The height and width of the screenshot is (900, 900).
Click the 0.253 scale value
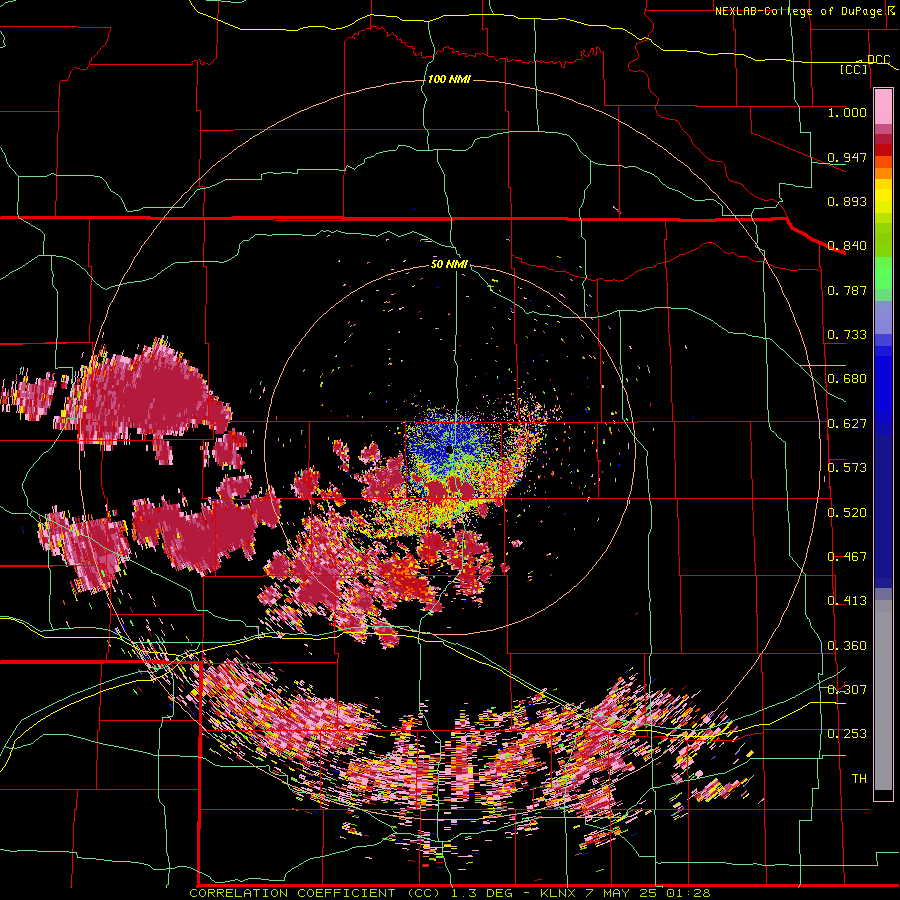pyautogui.click(x=847, y=734)
